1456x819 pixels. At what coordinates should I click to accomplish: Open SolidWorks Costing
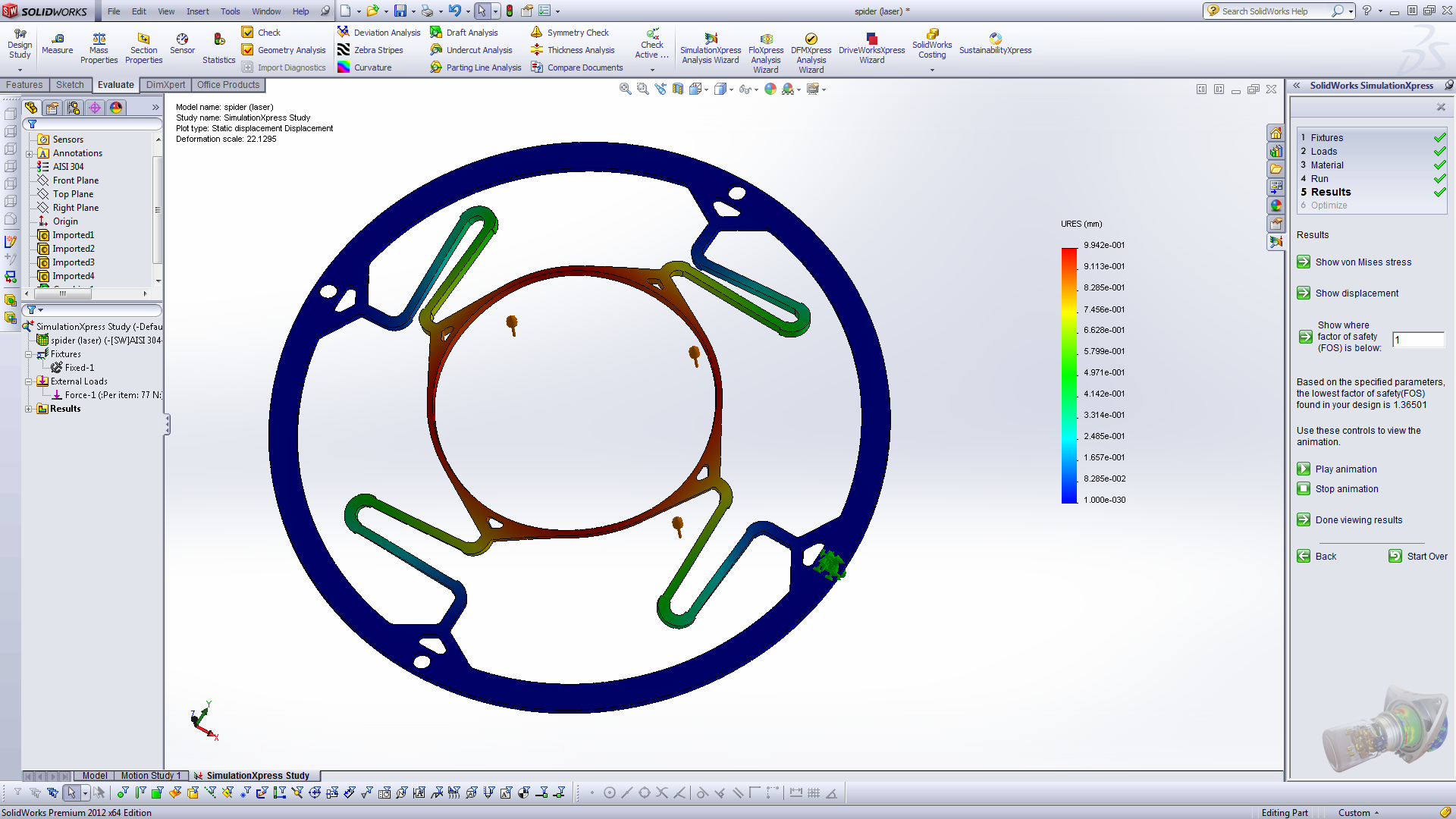(932, 44)
